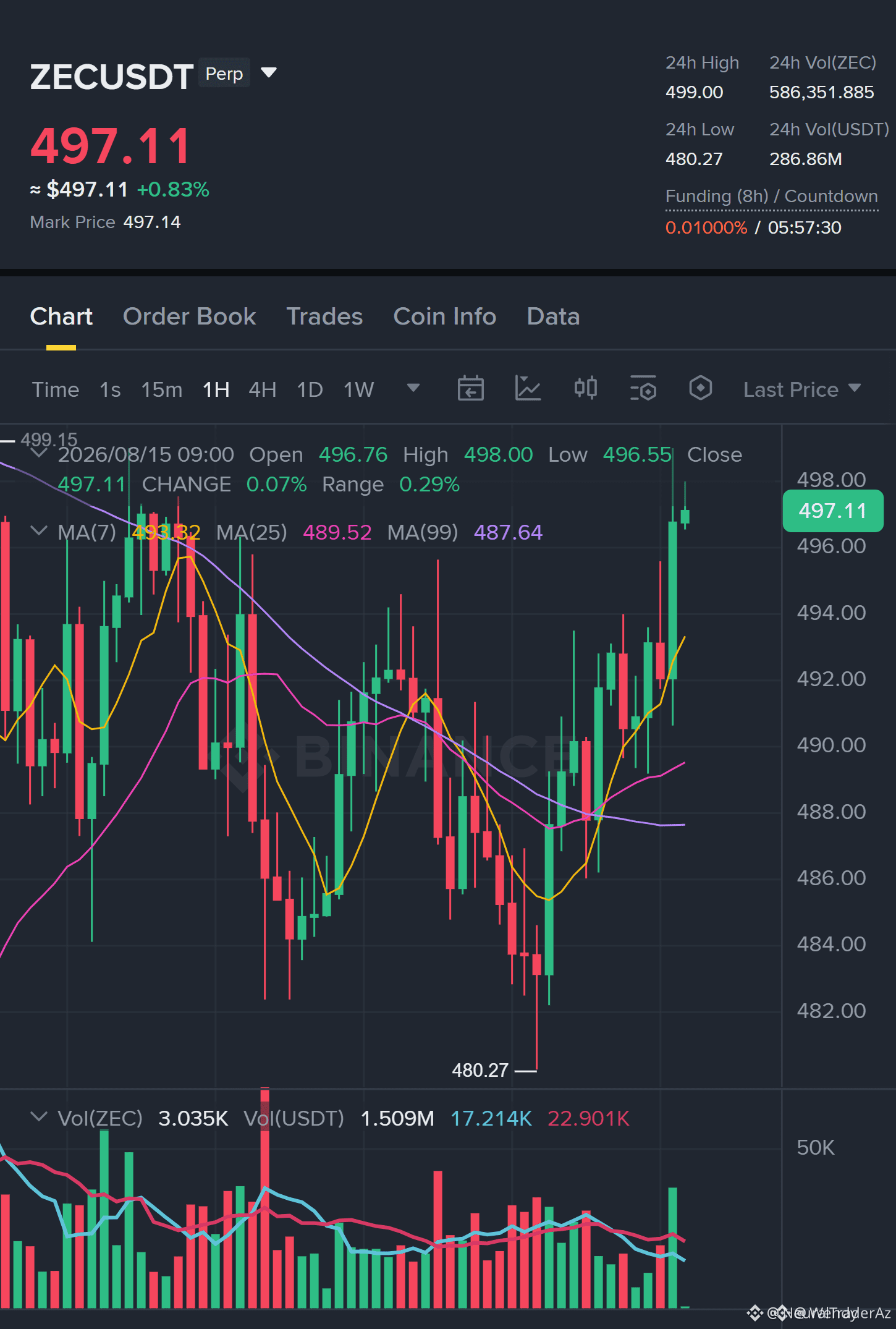Viewport: 896px width, 1329px height.
Task: Click the 24h Low value 480.27
Action: tap(694, 159)
